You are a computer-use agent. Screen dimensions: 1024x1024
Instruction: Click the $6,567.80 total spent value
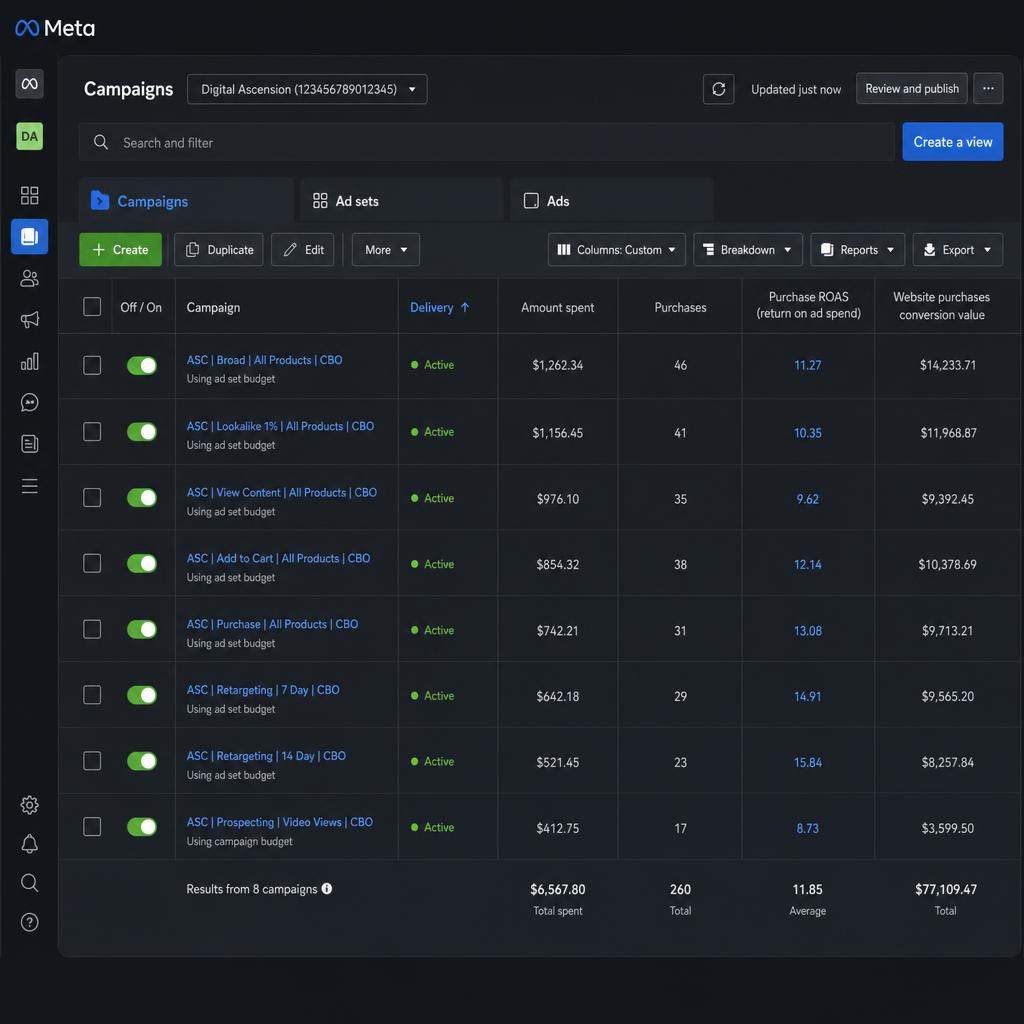click(x=557, y=889)
